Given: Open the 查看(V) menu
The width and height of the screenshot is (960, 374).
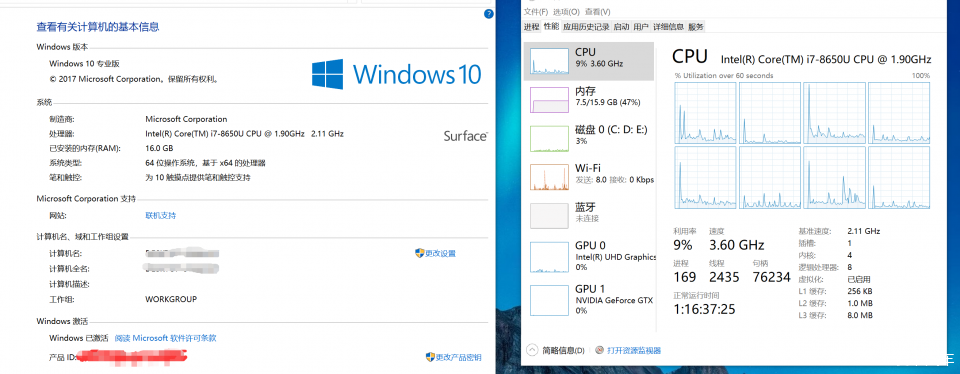Looking at the screenshot, I should point(598,12).
